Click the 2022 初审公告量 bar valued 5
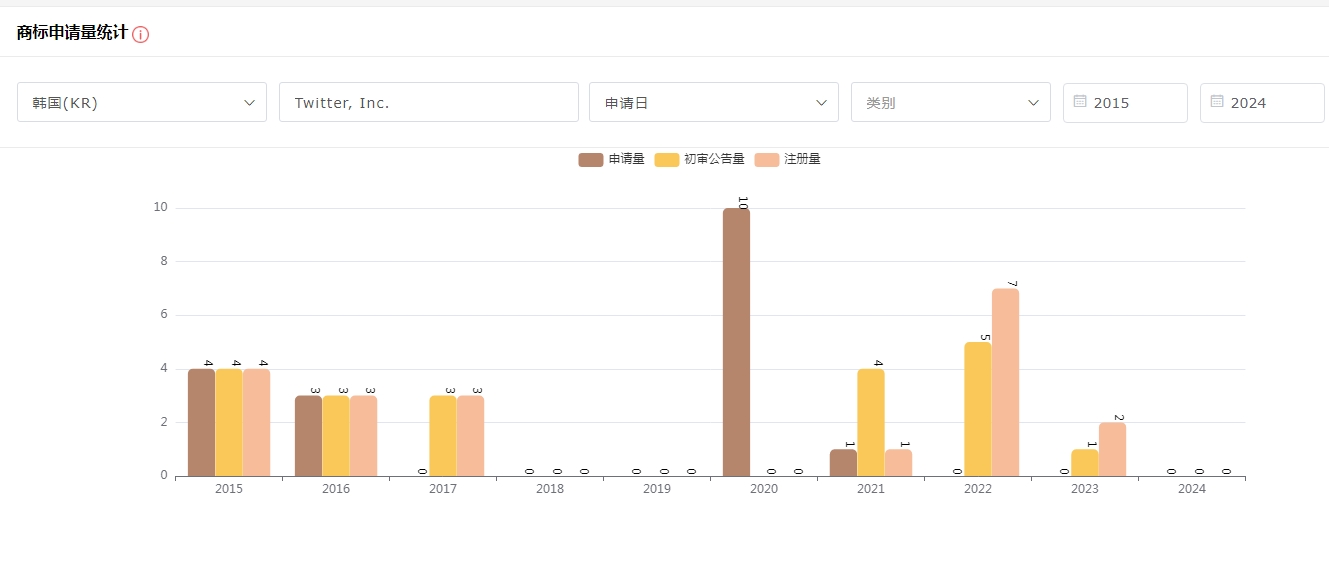 coord(978,409)
